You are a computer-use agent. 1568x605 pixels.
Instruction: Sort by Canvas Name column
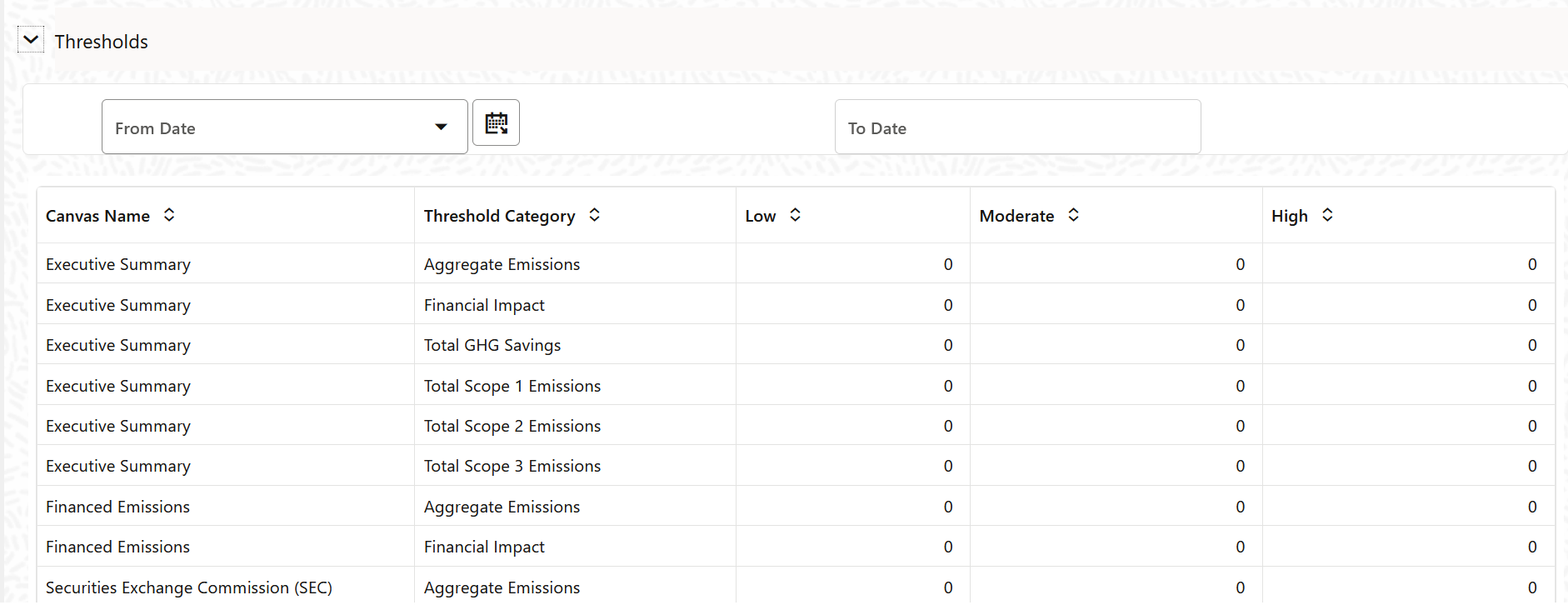169,215
